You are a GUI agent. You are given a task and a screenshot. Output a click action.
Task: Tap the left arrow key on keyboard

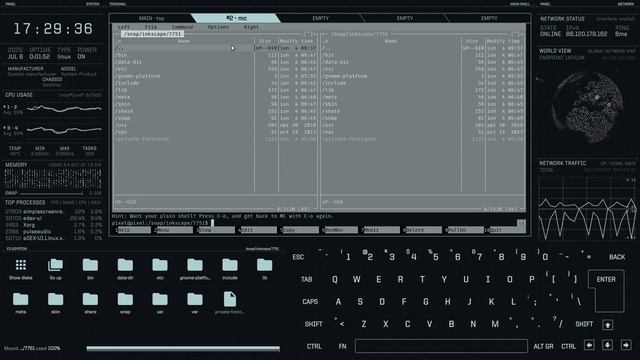[589, 345]
